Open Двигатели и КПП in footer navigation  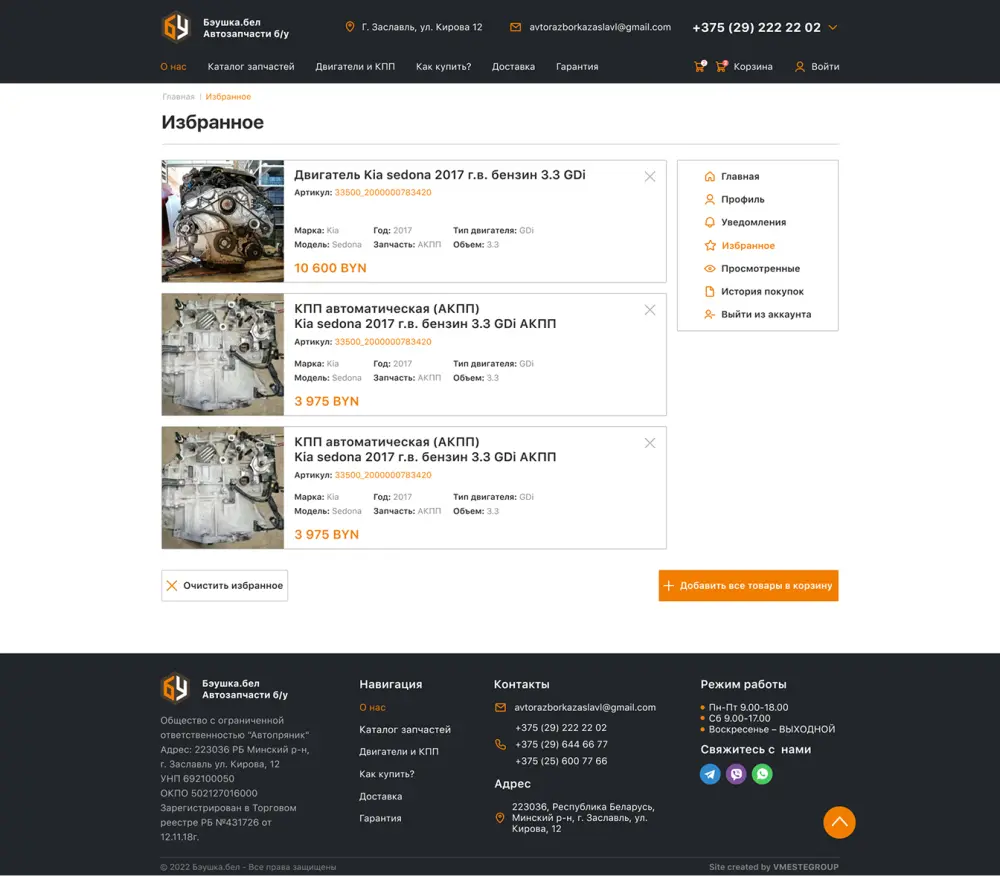[x=399, y=752]
